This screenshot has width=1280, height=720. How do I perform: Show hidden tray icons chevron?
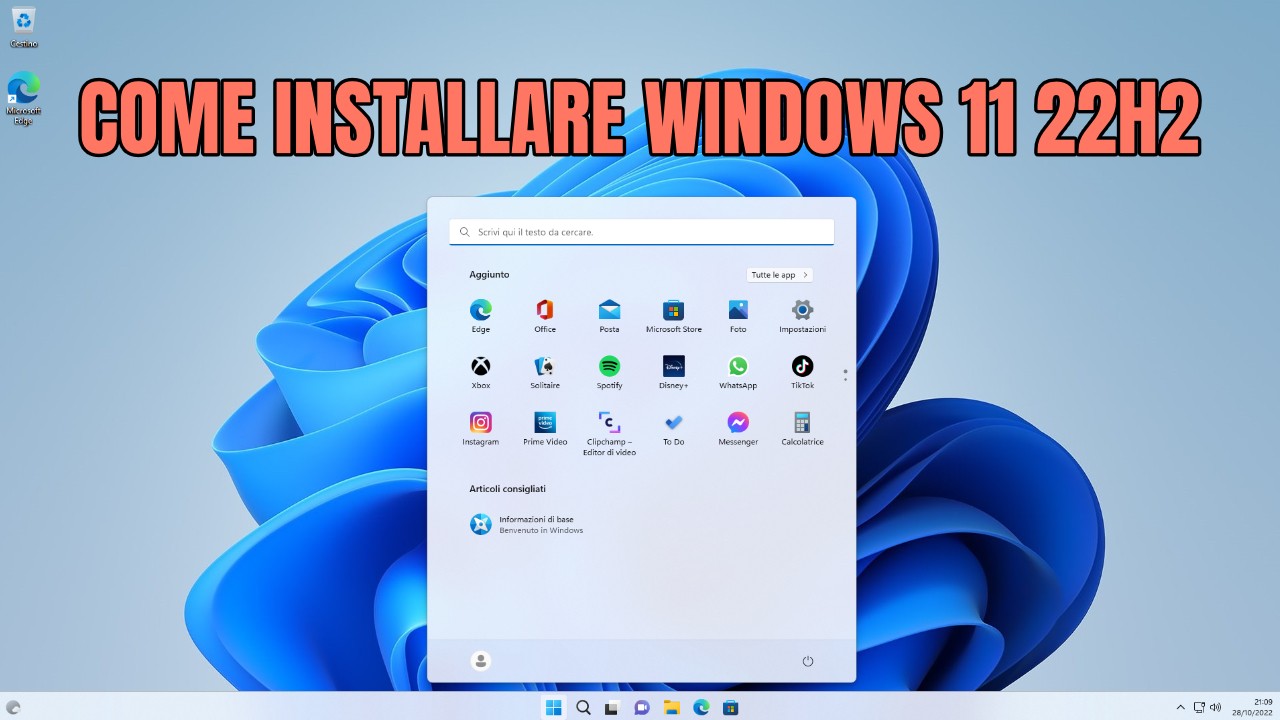coord(1180,707)
